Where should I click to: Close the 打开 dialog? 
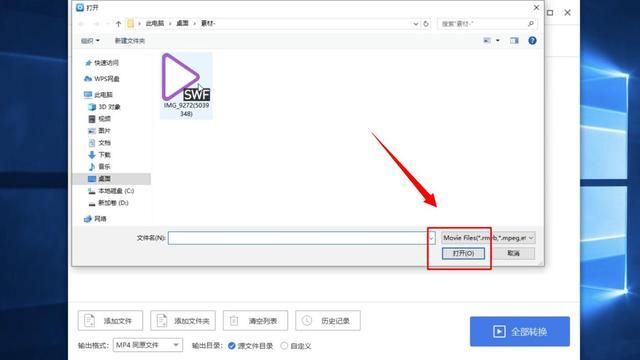(x=536, y=7)
